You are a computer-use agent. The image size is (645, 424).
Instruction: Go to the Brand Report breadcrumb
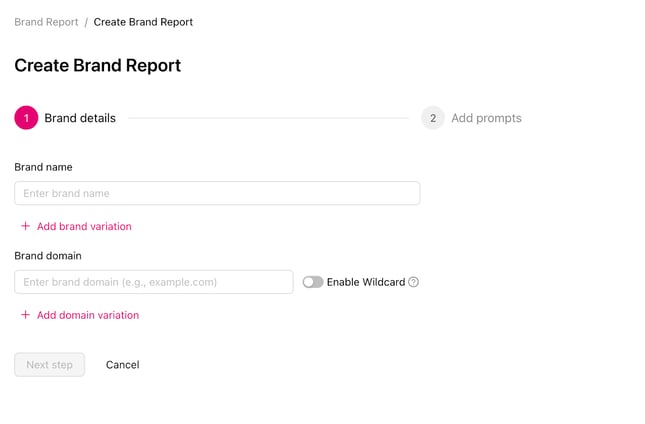pyautogui.click(x=46, y=22)
